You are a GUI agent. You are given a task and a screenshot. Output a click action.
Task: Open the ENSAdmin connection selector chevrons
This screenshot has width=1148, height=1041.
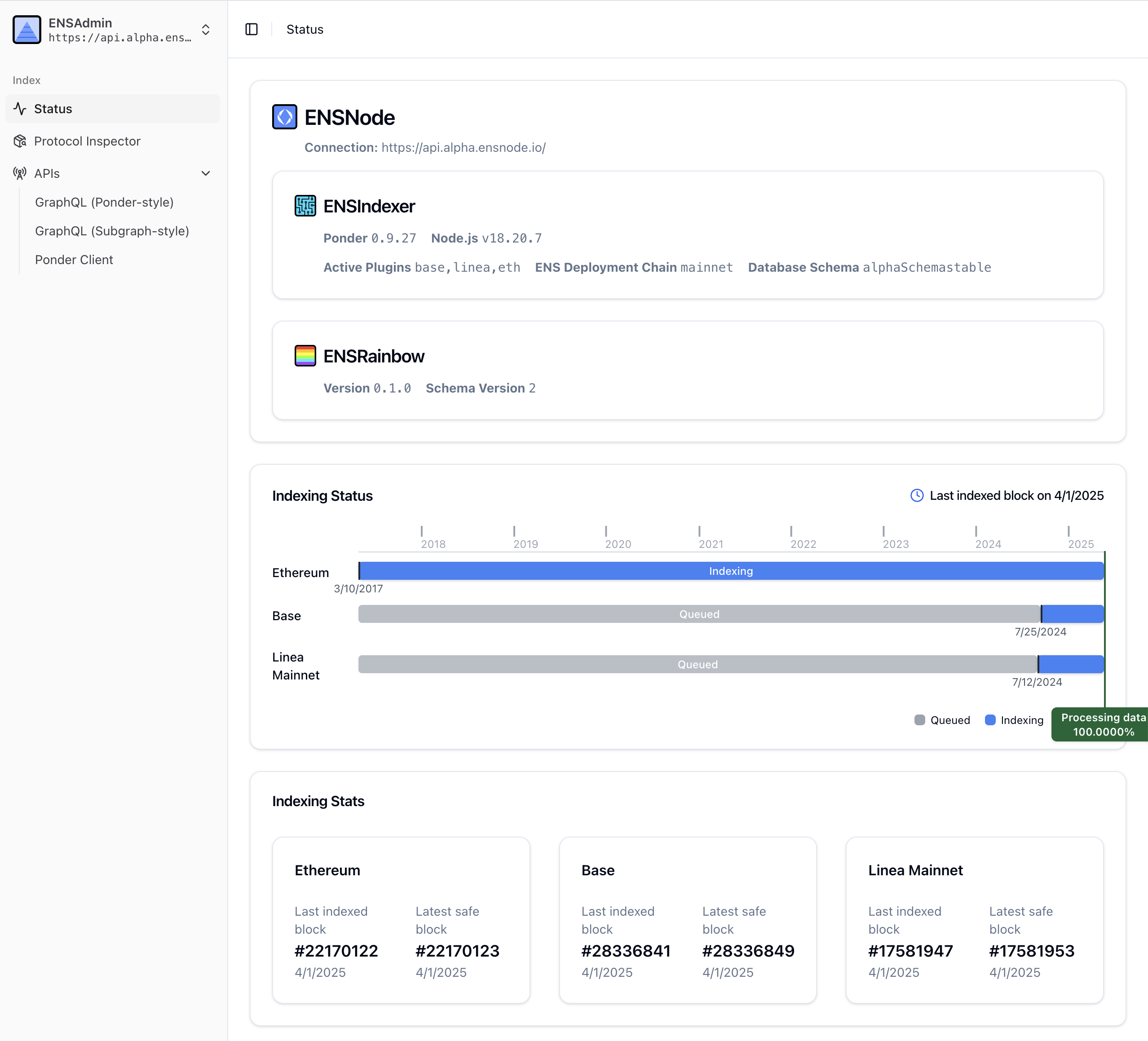206,30
